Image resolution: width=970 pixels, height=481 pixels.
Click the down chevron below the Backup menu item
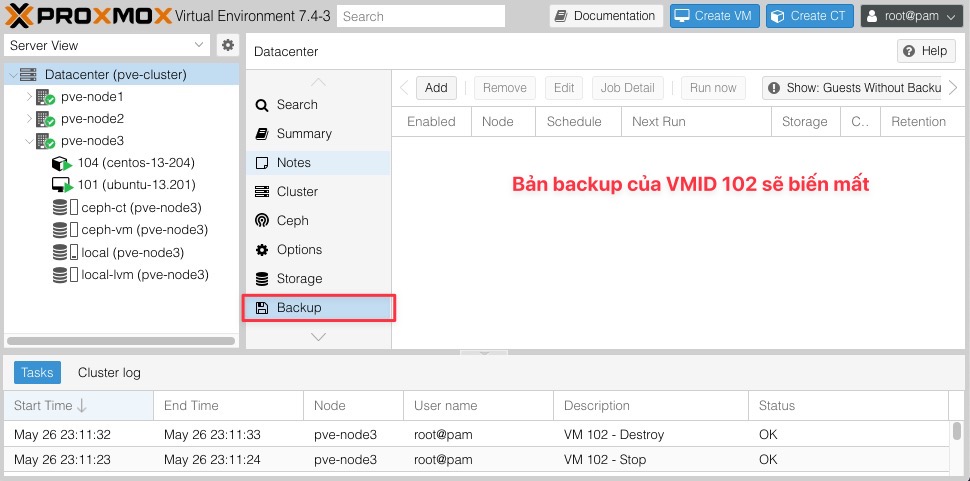pos(318,337)
